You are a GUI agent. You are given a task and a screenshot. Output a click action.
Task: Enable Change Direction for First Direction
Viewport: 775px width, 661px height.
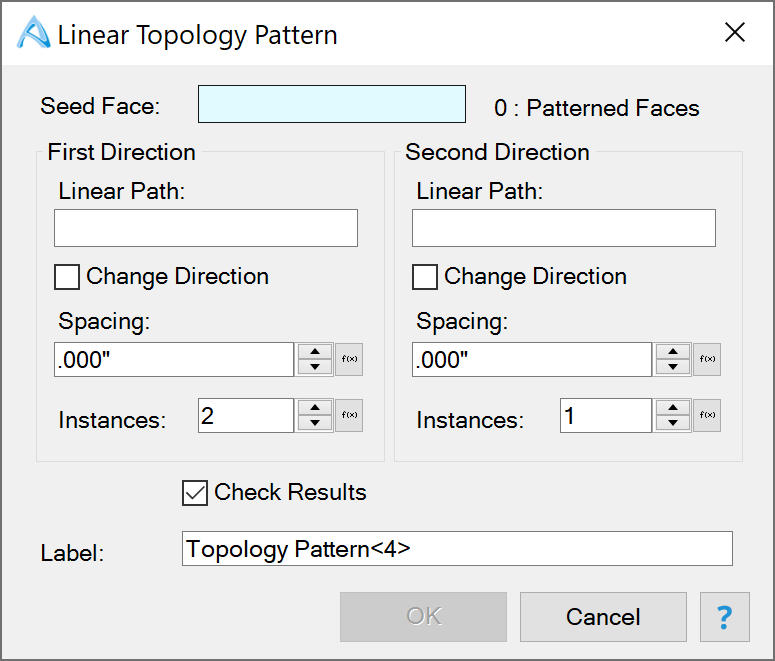click(68, 277)
